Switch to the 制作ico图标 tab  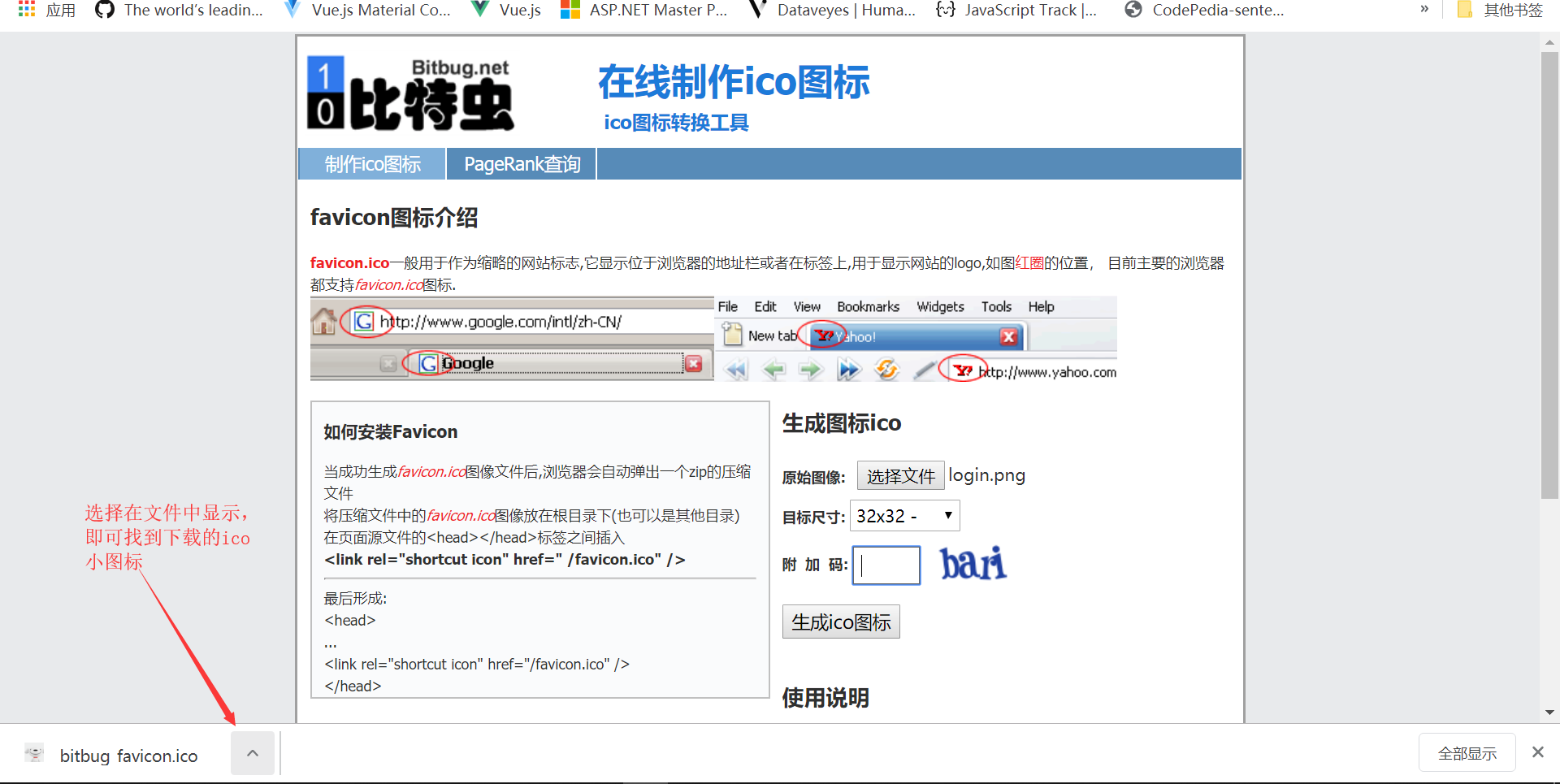[371, 163]
